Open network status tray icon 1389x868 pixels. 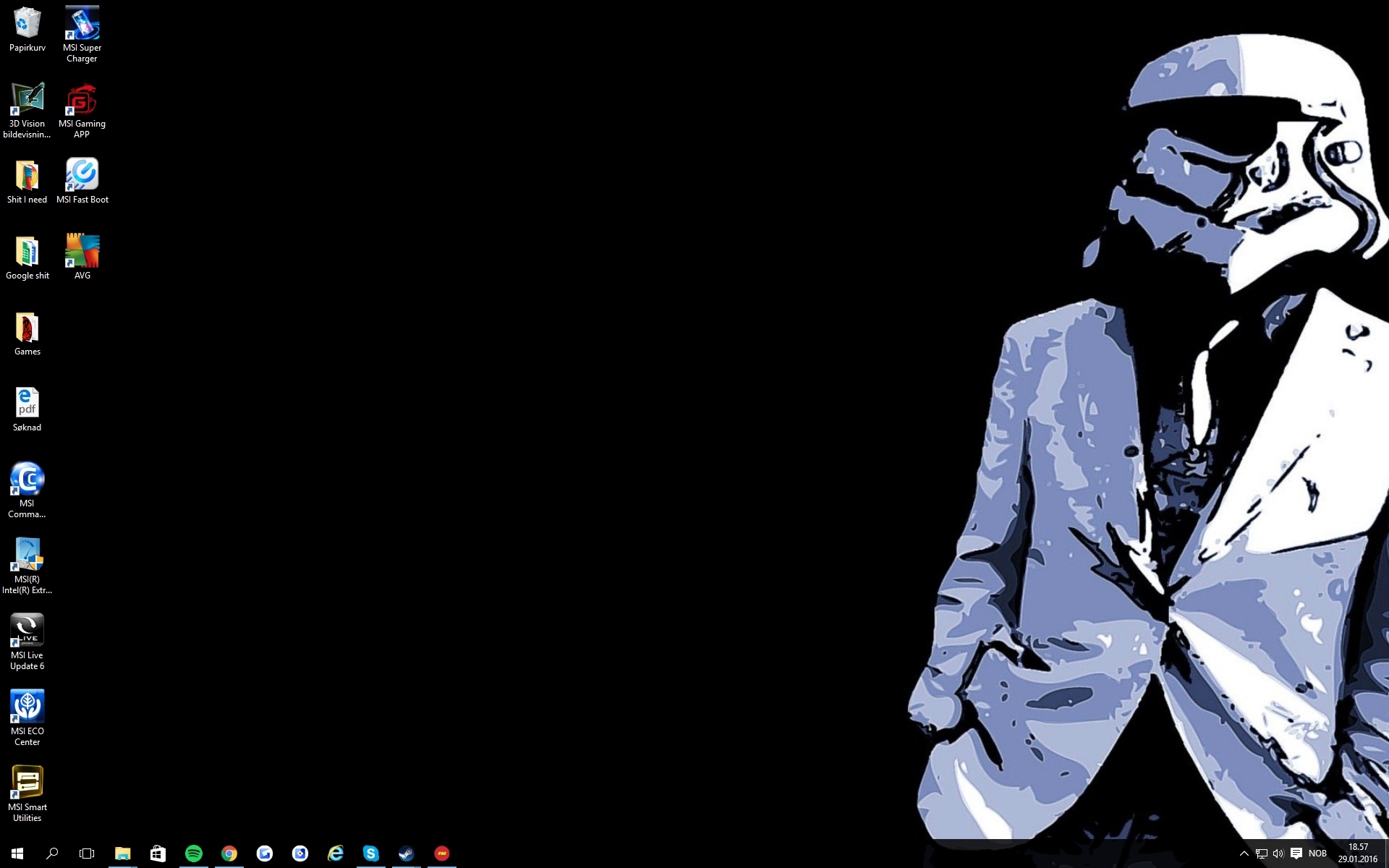(1261, 854)
